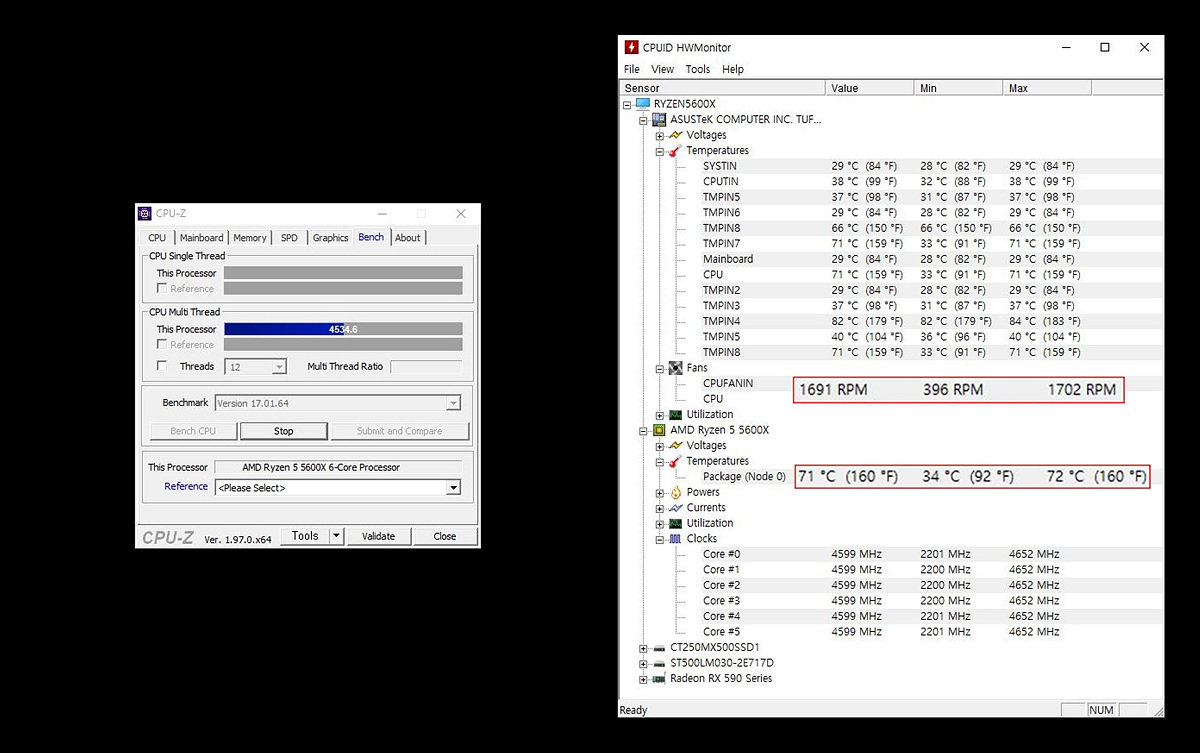
Task: Click the Multi Thread Ratio field
Action: point(426,367)
